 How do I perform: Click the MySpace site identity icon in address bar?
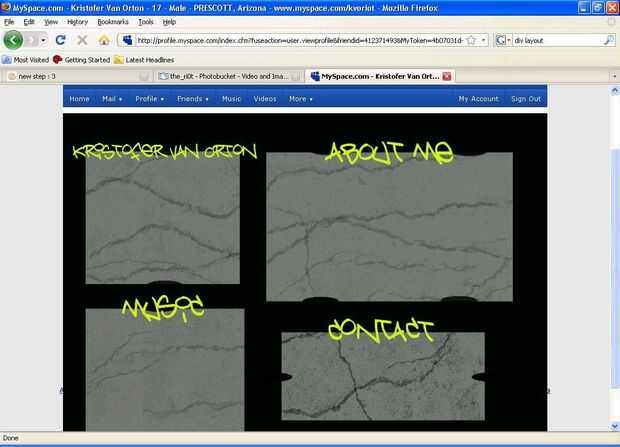(127, 40)
